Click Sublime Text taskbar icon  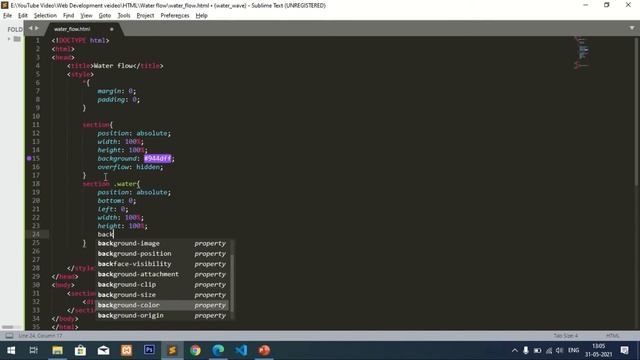[172, 350]
